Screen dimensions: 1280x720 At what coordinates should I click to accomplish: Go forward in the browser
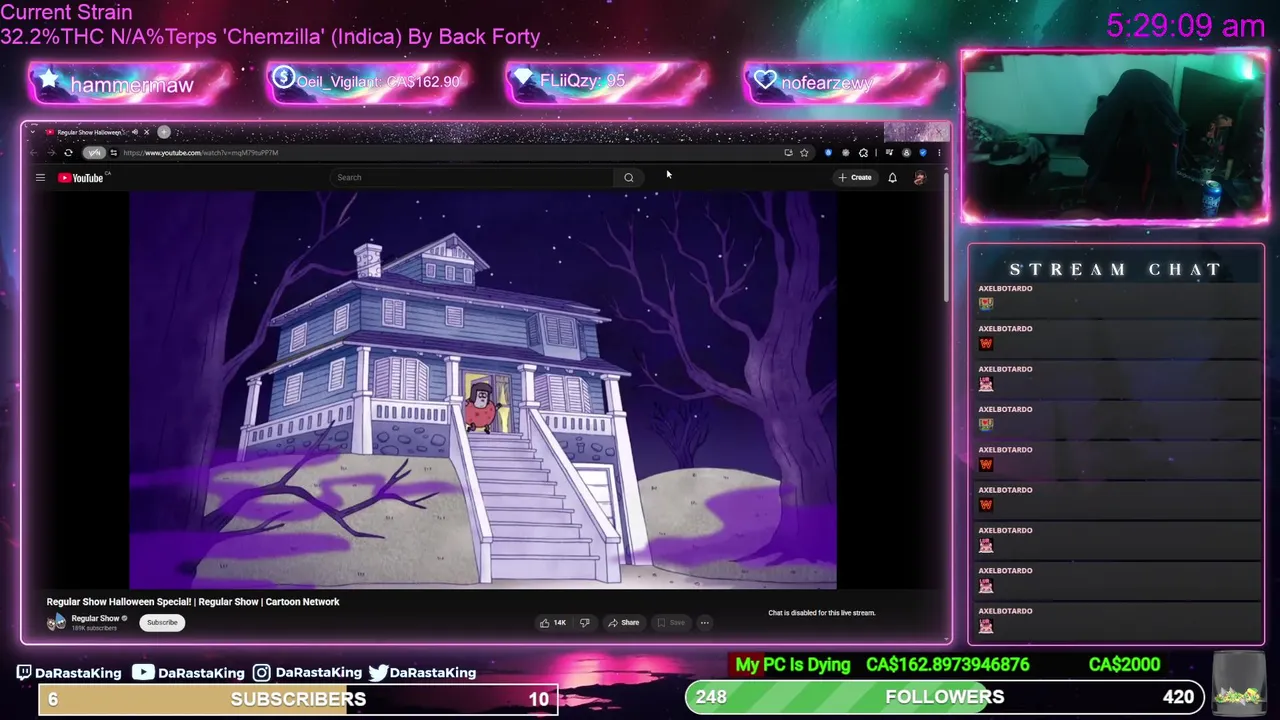[x=52, y=153]
